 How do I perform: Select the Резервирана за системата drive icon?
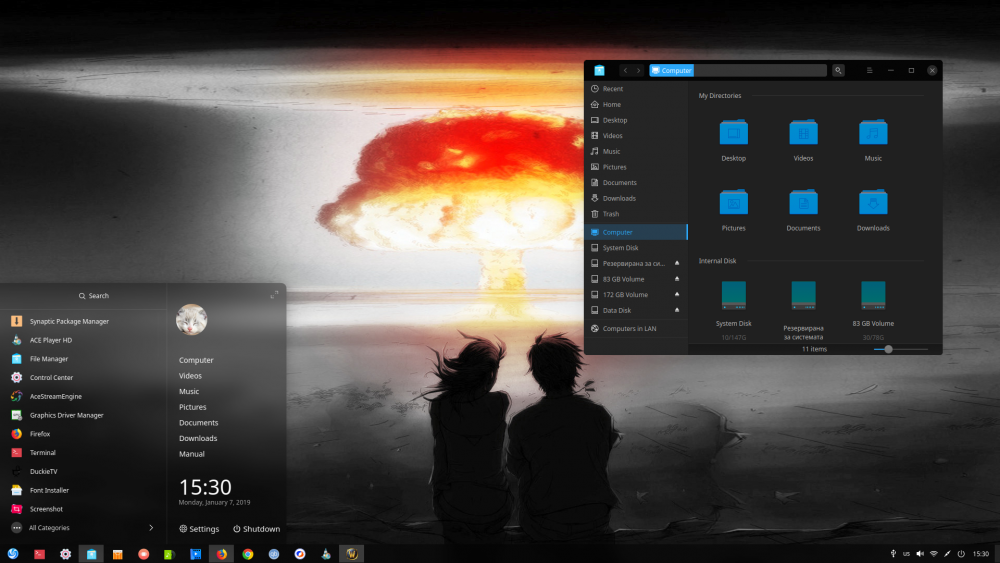point(803,295)
